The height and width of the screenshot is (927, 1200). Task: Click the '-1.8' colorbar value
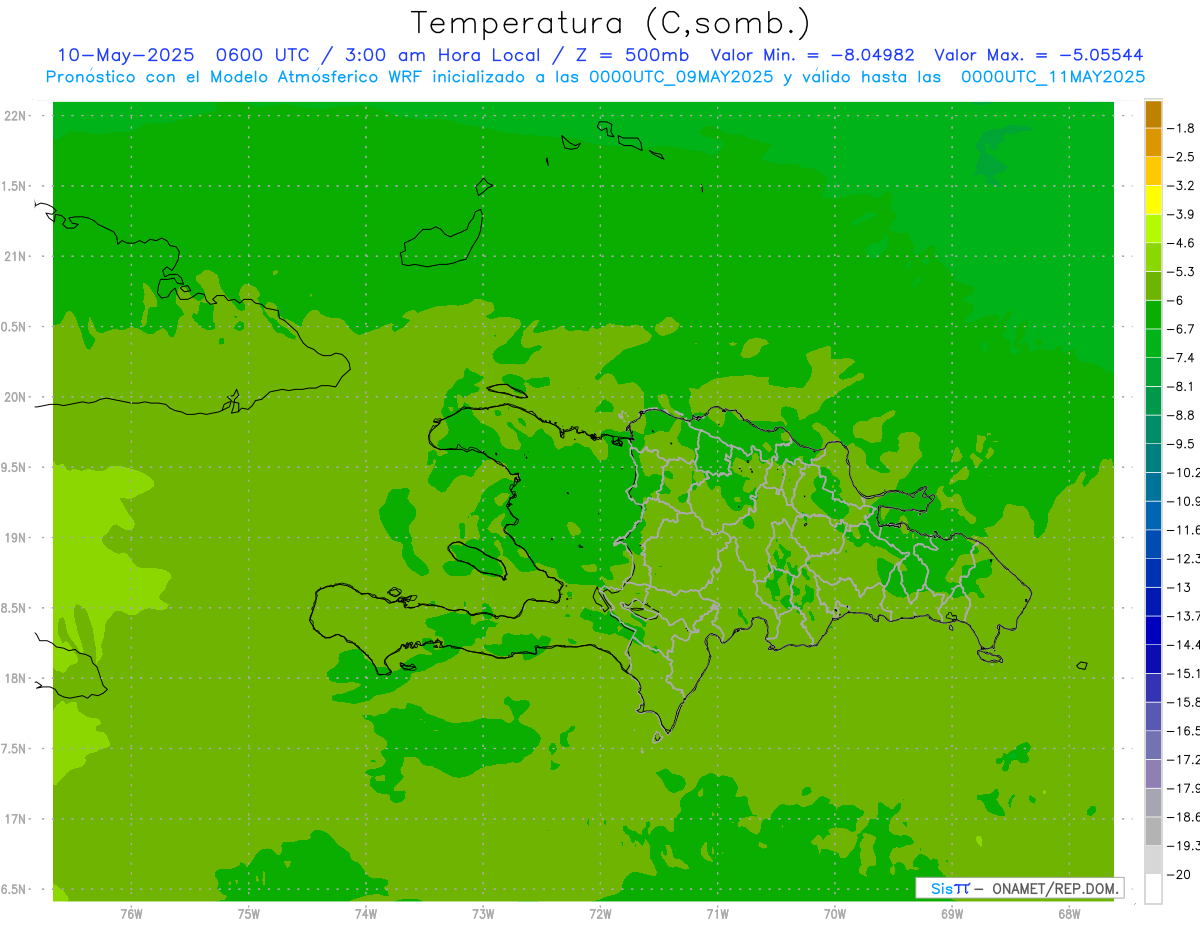1182,128
